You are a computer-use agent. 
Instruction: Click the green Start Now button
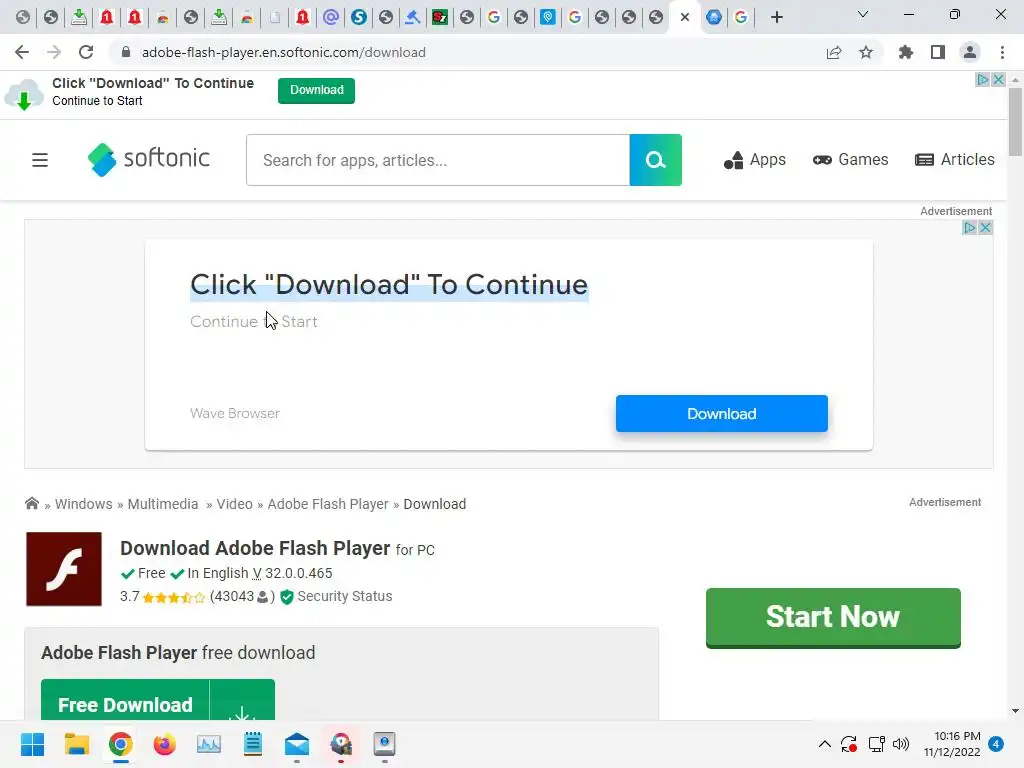(833, 618)
